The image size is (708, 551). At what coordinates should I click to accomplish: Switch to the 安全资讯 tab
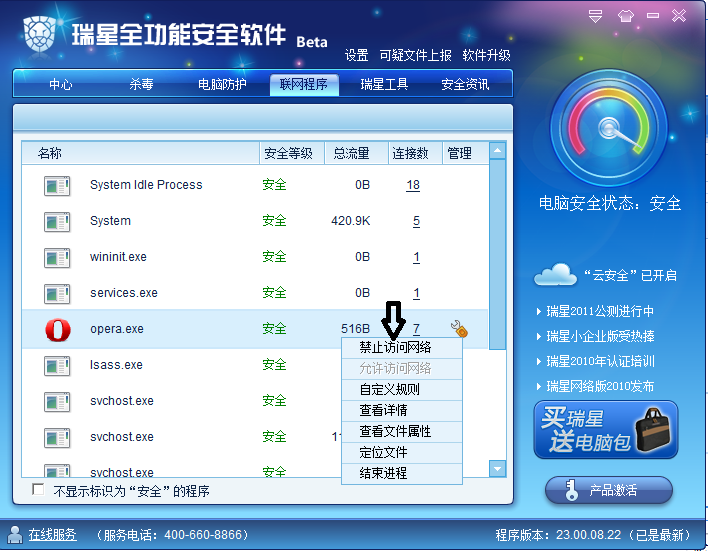[465, 84]
